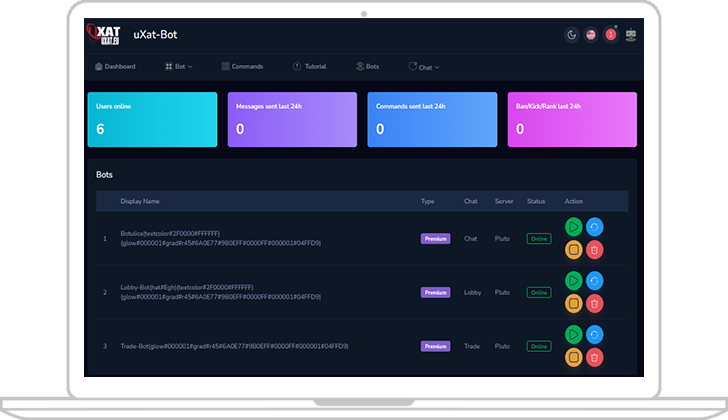This screenshot has height=420, width=728.
Task: Open the notifications bell with badge 1
Action: pos(611,36)
